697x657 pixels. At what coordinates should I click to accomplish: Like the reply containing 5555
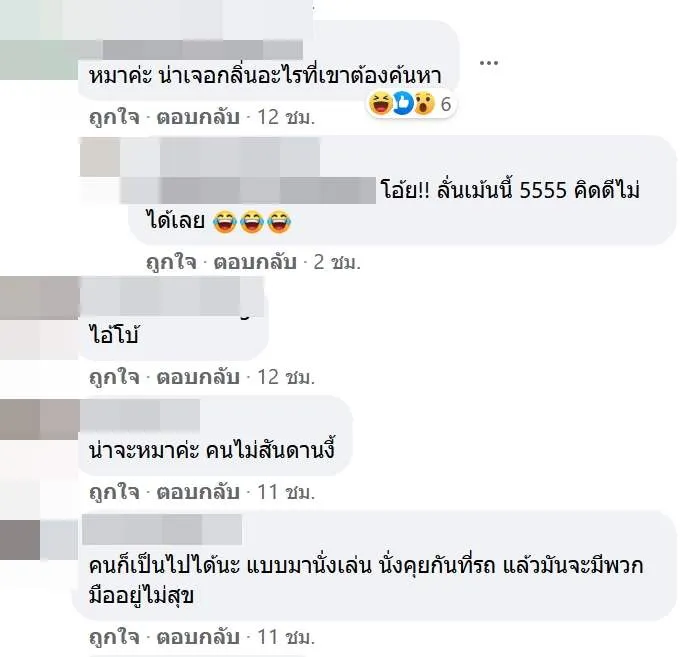171,262
